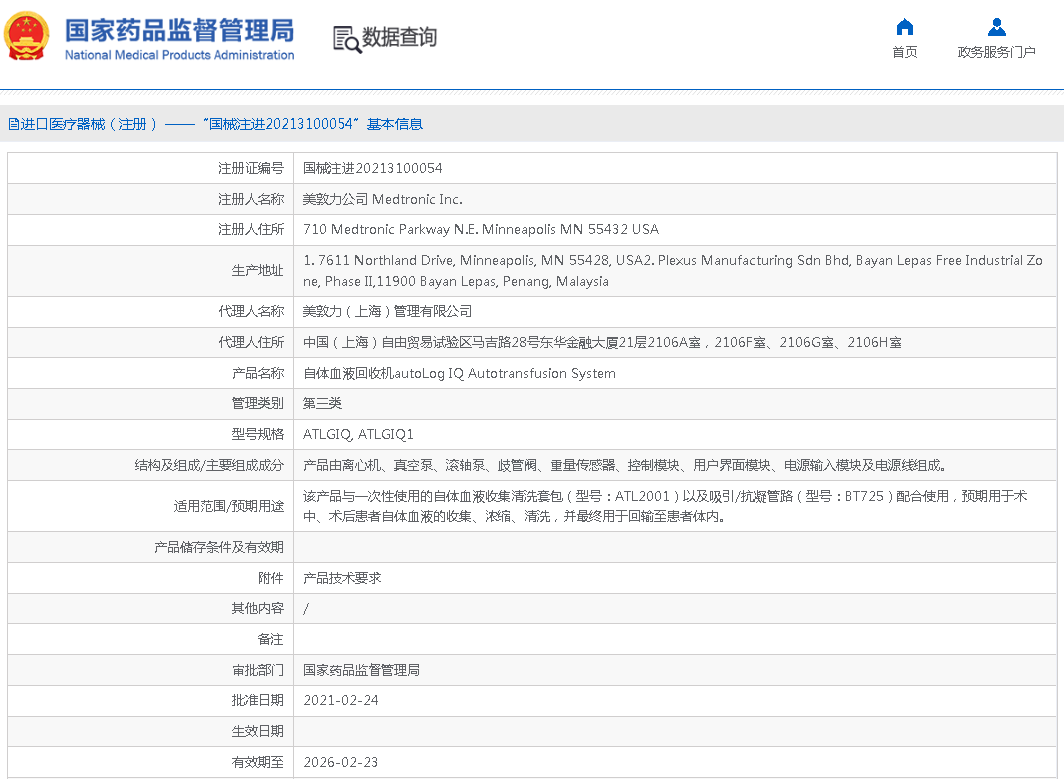Go to the 数据查询 heading text
The image size is (1064, 779).
point(399,38)
